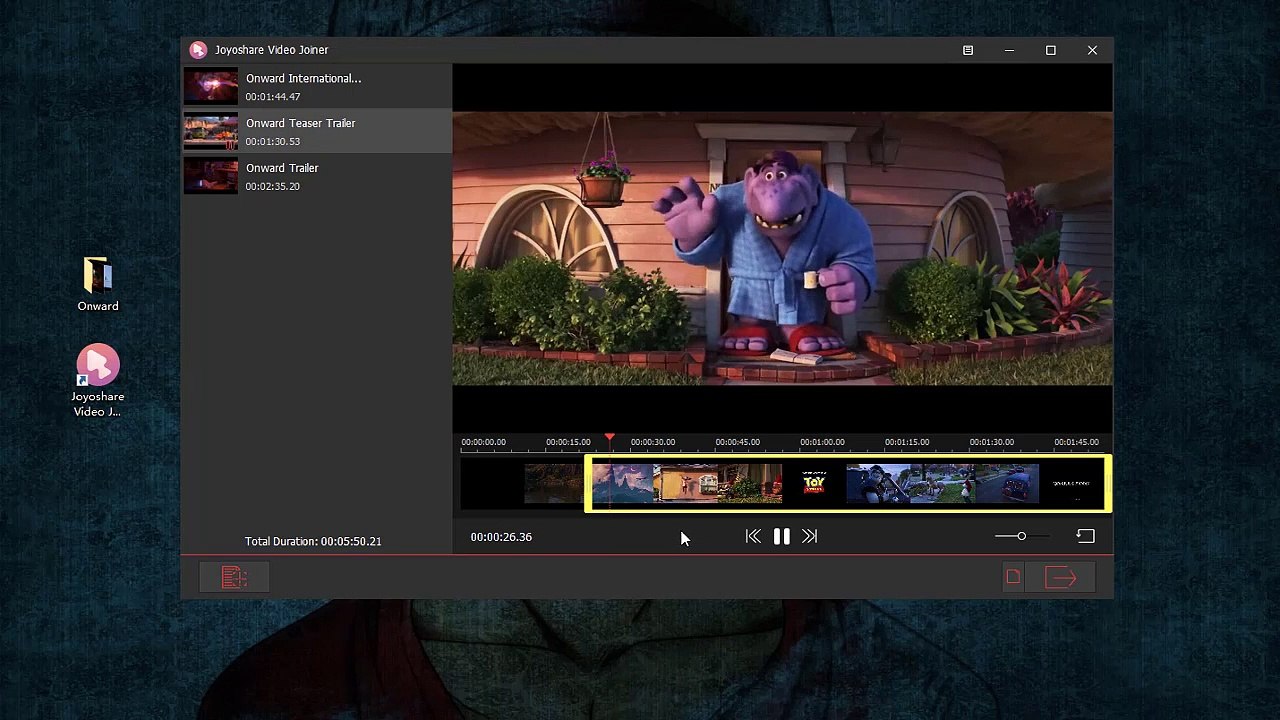Click the Onward Trailer thumbnail
Screen dimensions: 1280x720
coord(211,176)
